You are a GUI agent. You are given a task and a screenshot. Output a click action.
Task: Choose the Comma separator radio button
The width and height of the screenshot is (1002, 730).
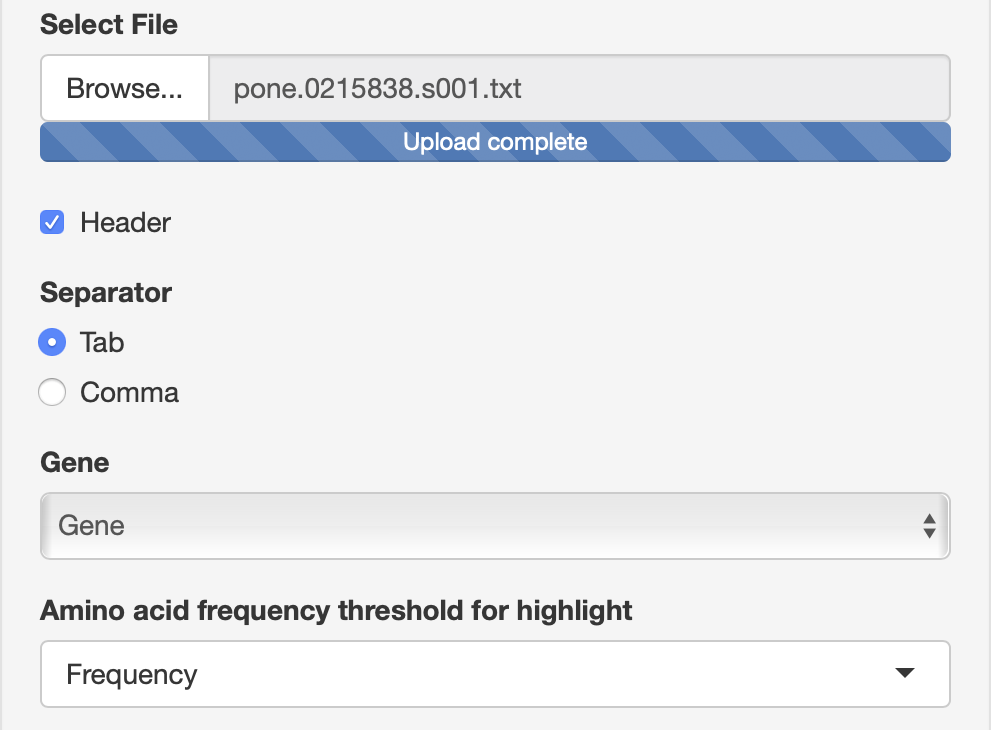(x=52, y=392)
